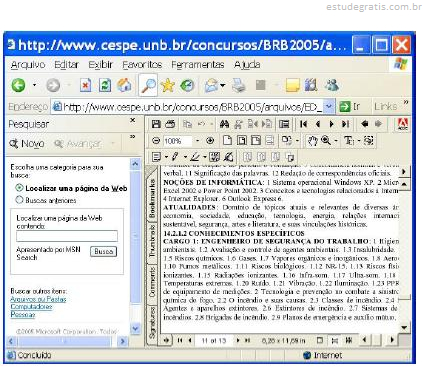This screenshot has height=368, width=423.
Task: Open the Mail icon dropdown arrow
Action: [x=223, y=85]
